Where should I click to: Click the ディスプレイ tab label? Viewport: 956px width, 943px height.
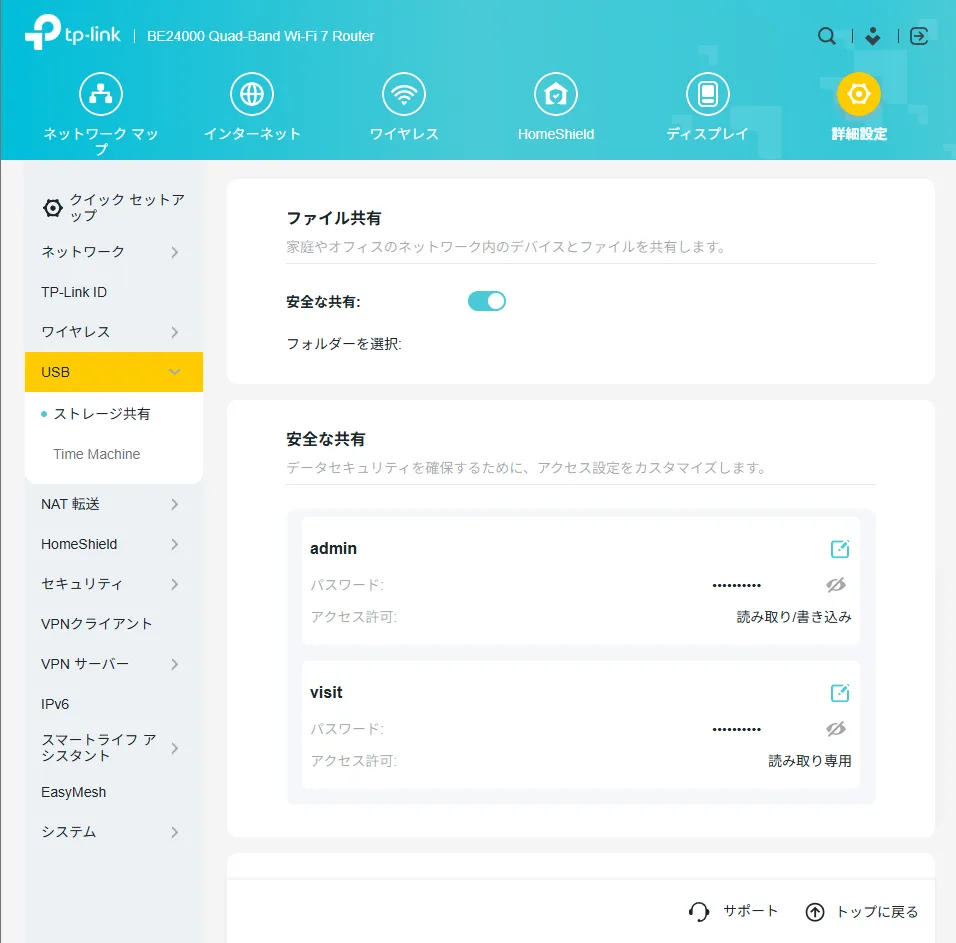(x=707, y=133)
